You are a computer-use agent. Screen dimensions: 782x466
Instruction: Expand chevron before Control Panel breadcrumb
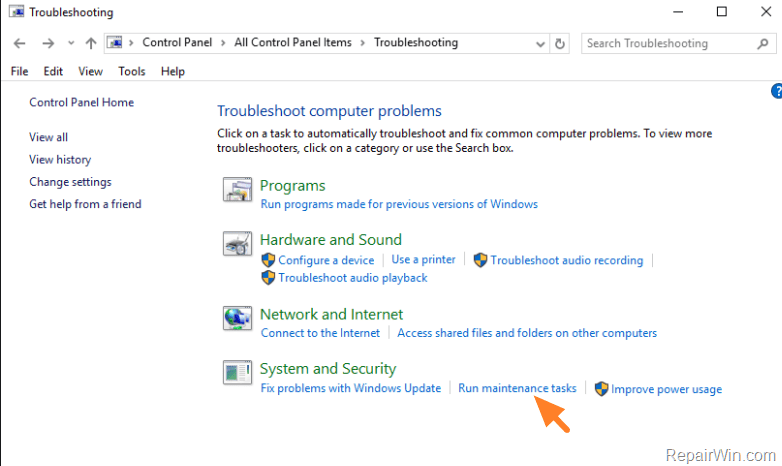[x=131, y=43]
